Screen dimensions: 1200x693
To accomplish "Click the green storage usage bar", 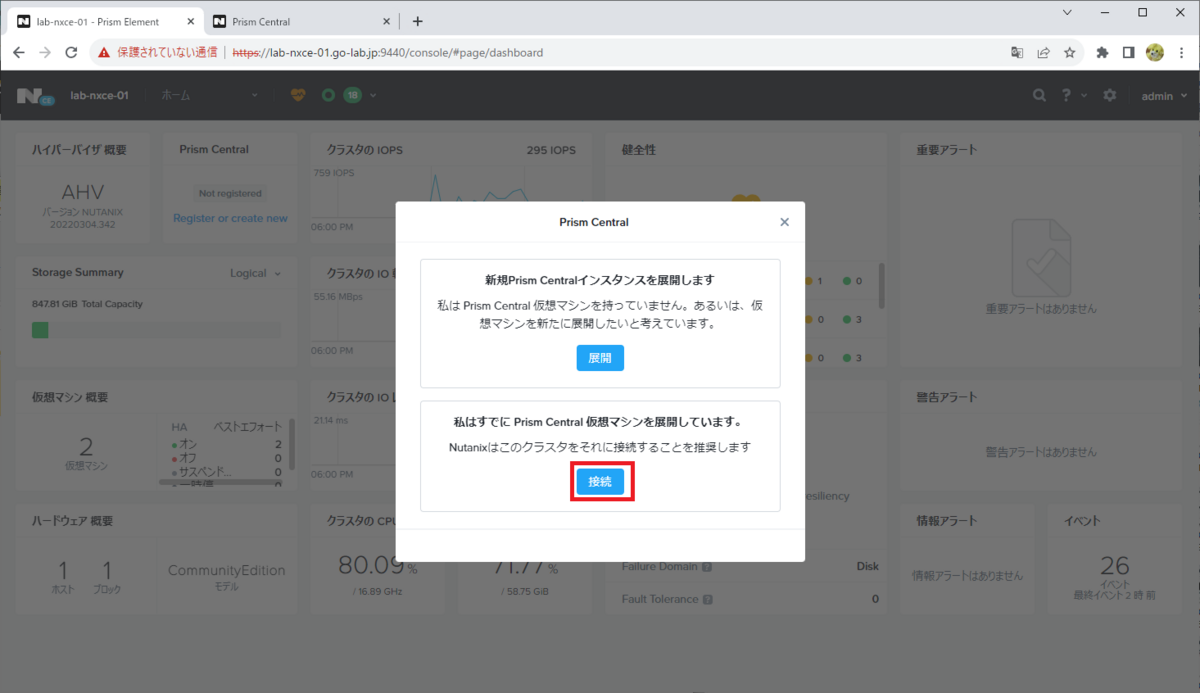I will (40, 330).
